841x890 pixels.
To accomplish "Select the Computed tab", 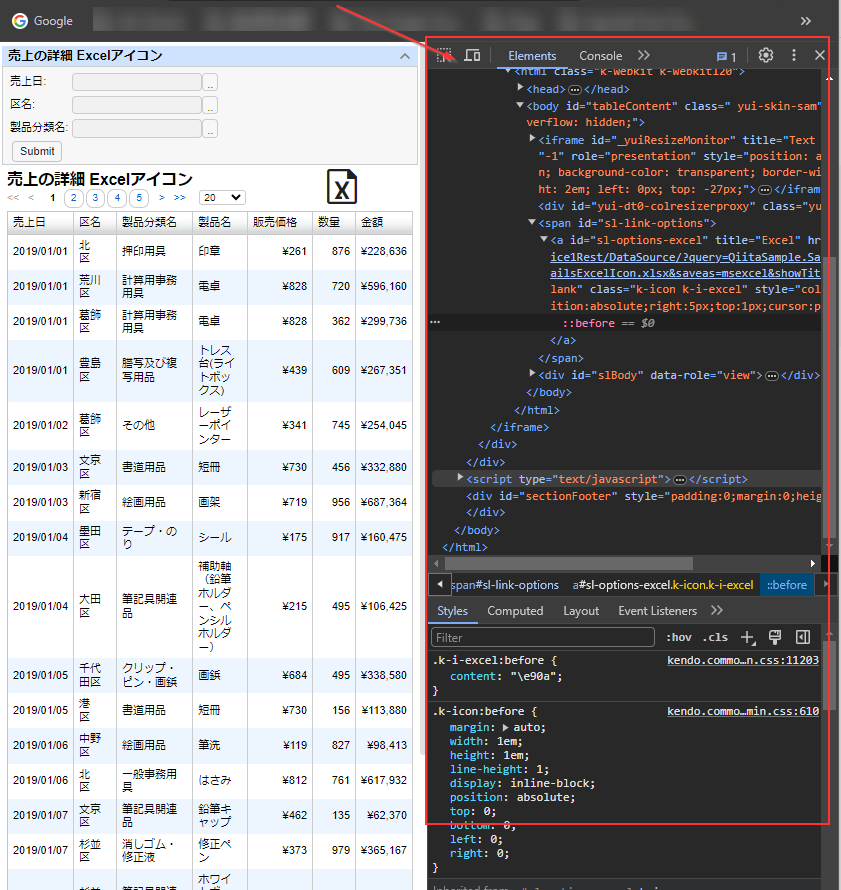I will click(515, 611).
